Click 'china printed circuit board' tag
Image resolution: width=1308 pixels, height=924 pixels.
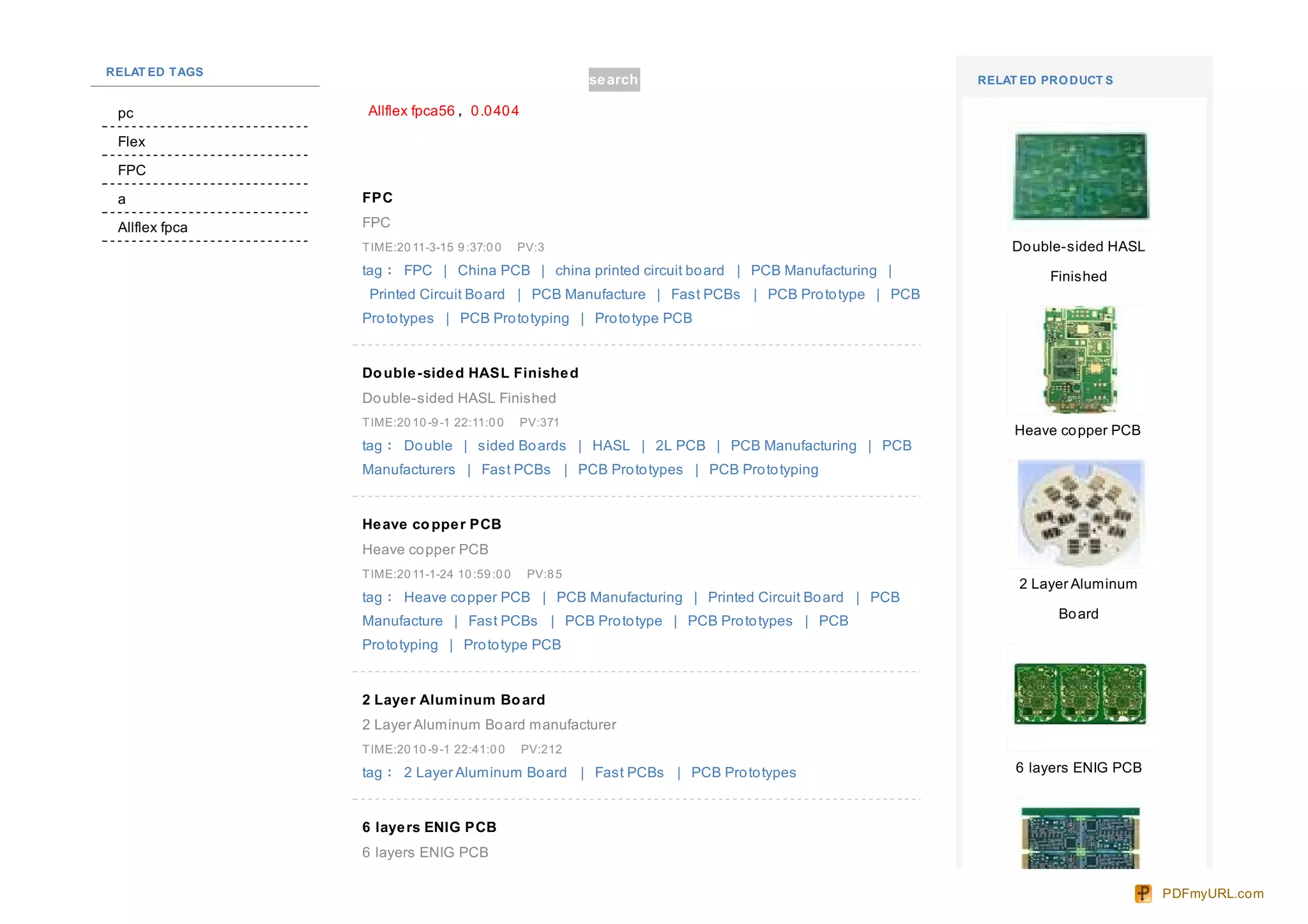point(639,271)
